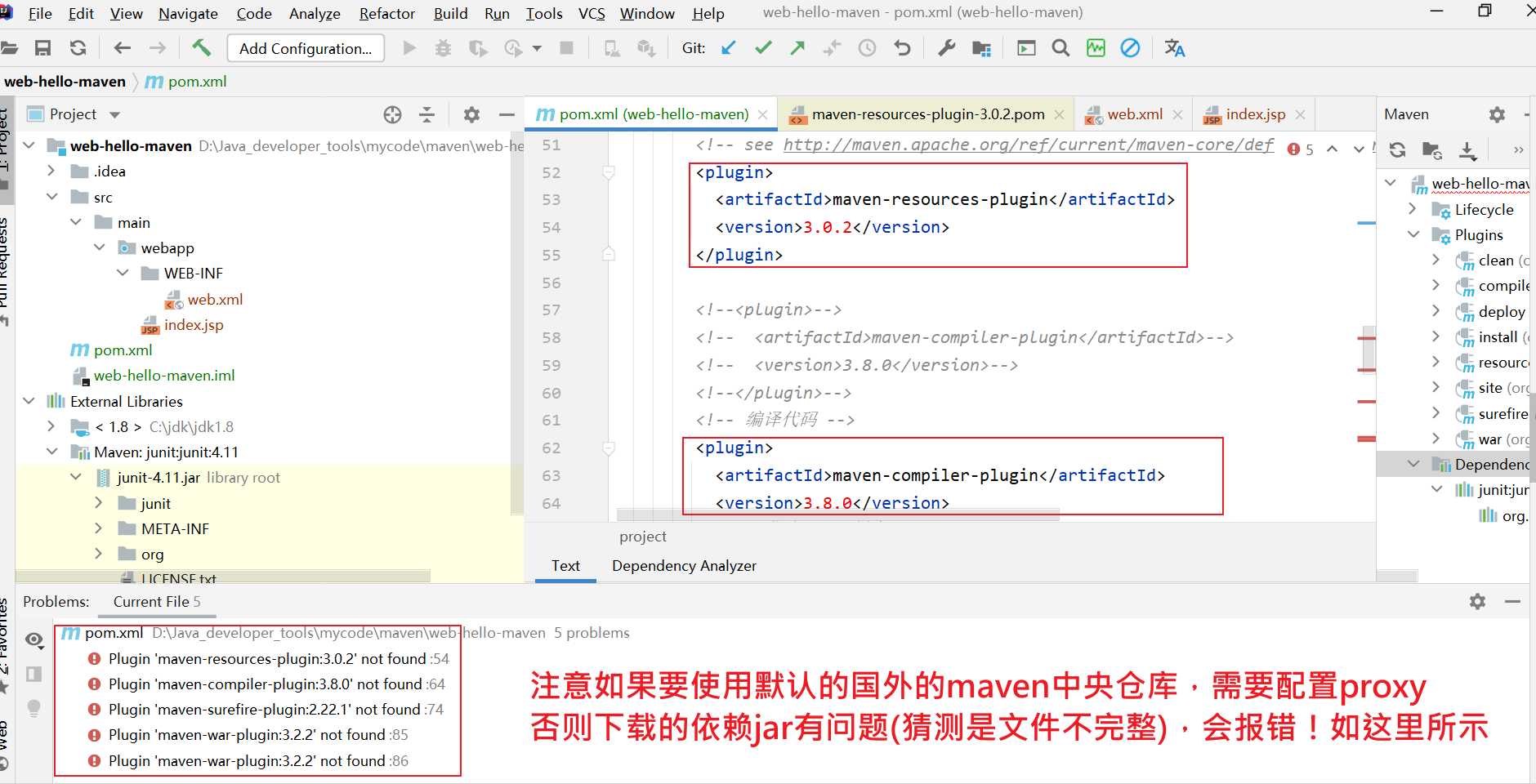Open Git history clock icon
1536x784 pixels.
(867, 48)
